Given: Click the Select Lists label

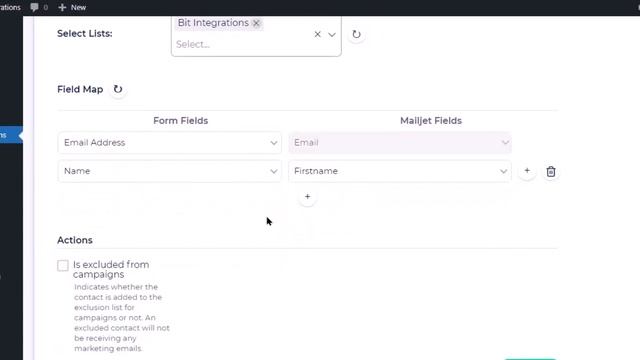Looking at the screenshot, I should click(x=84, y=33).
